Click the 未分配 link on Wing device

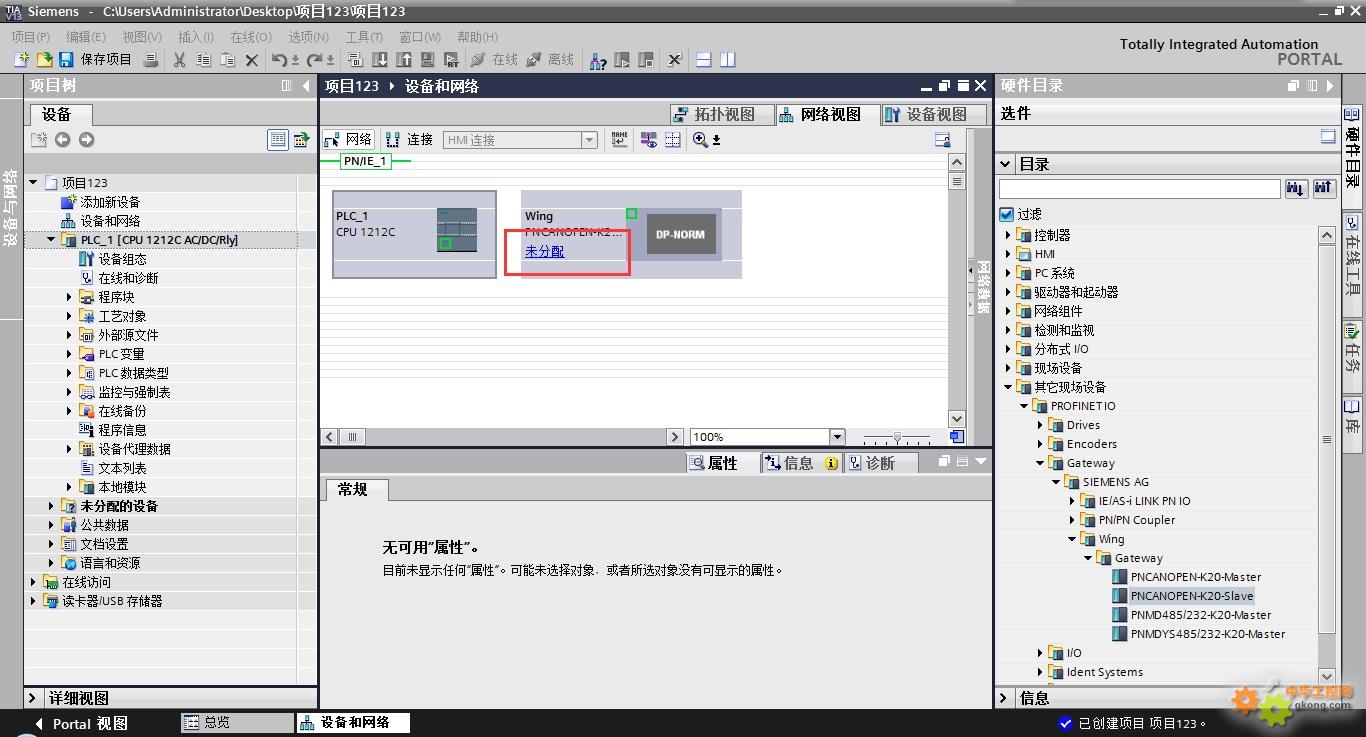pos(545,252)
